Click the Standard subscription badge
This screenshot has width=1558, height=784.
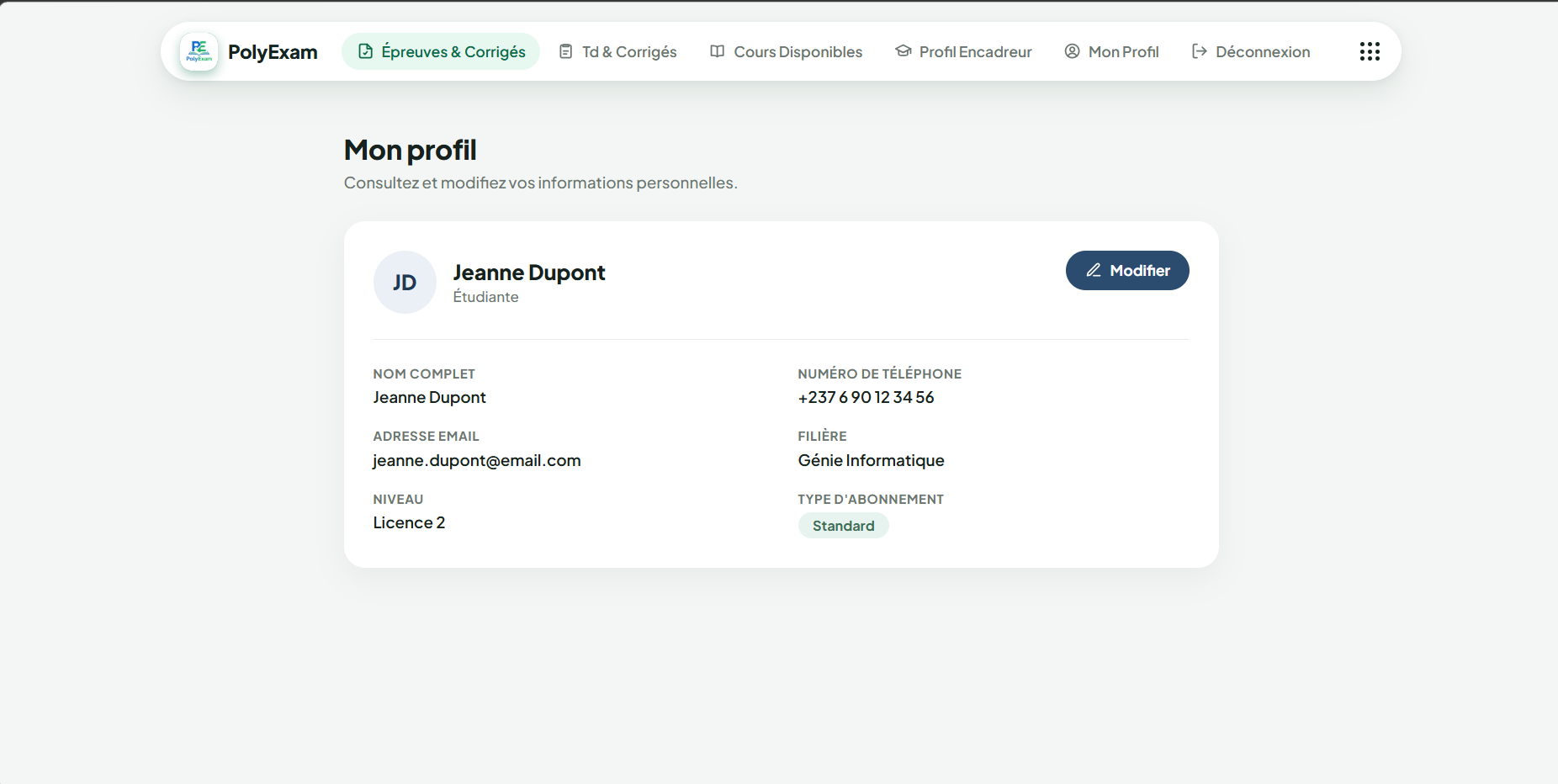pyautogui.click(x=844, y=526)
